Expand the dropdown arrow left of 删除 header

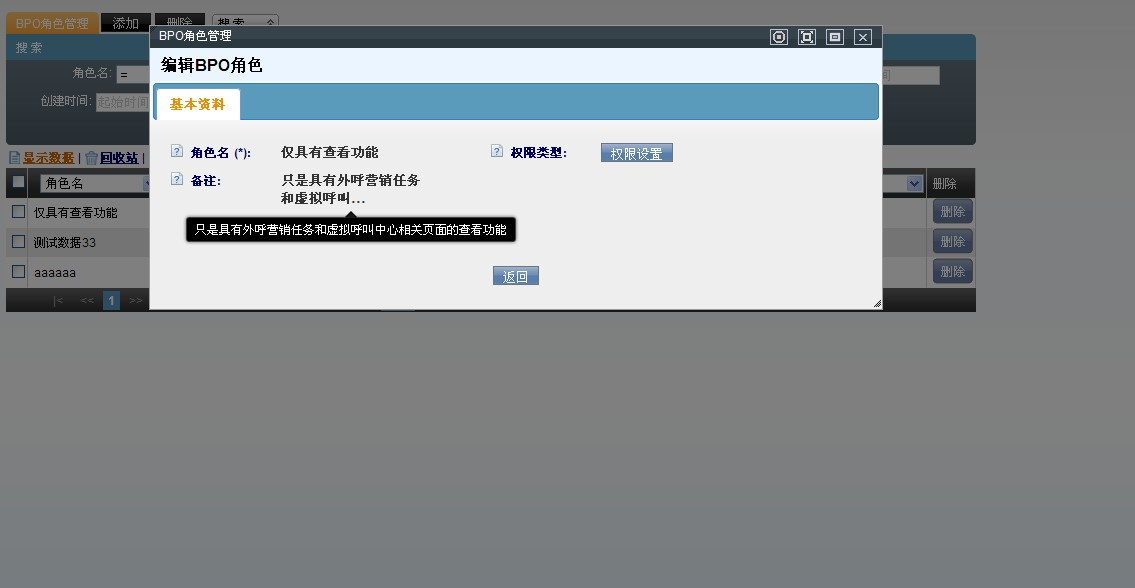[914, 184]
